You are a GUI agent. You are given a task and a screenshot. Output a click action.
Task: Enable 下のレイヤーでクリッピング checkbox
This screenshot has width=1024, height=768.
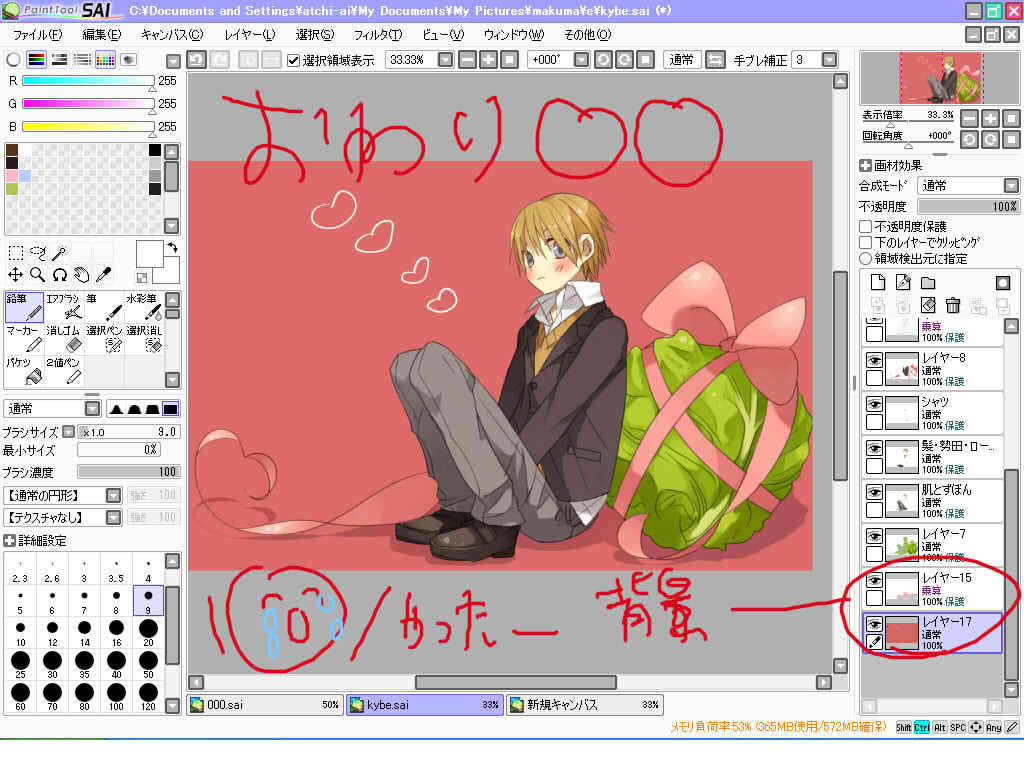click(866, 242)
